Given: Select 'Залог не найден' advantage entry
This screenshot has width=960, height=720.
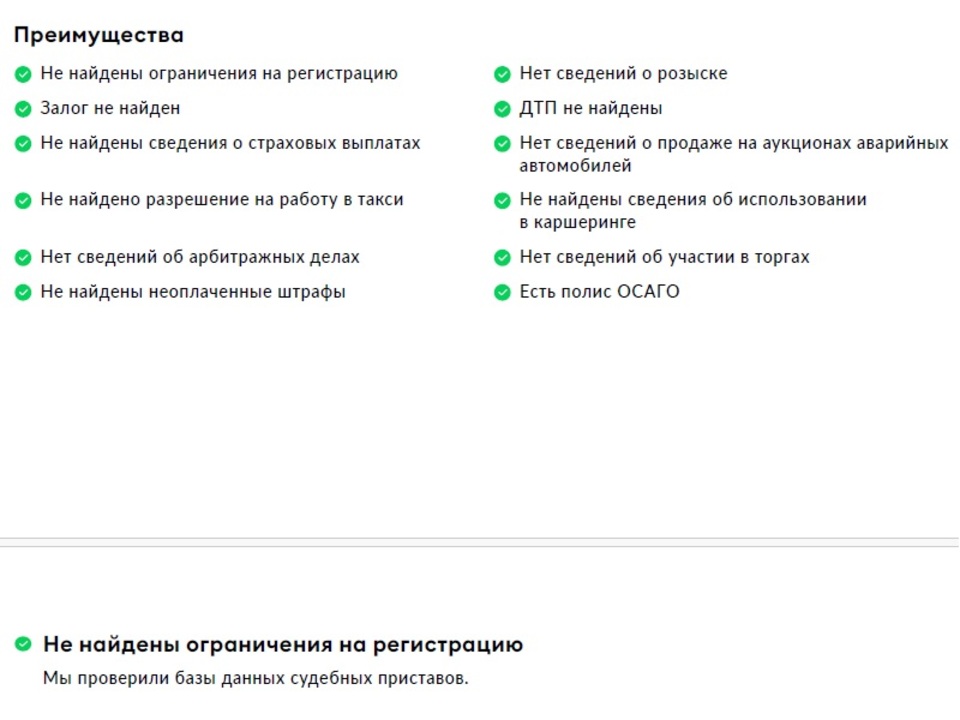Looking at the screenshot, I should pos(110,108).
